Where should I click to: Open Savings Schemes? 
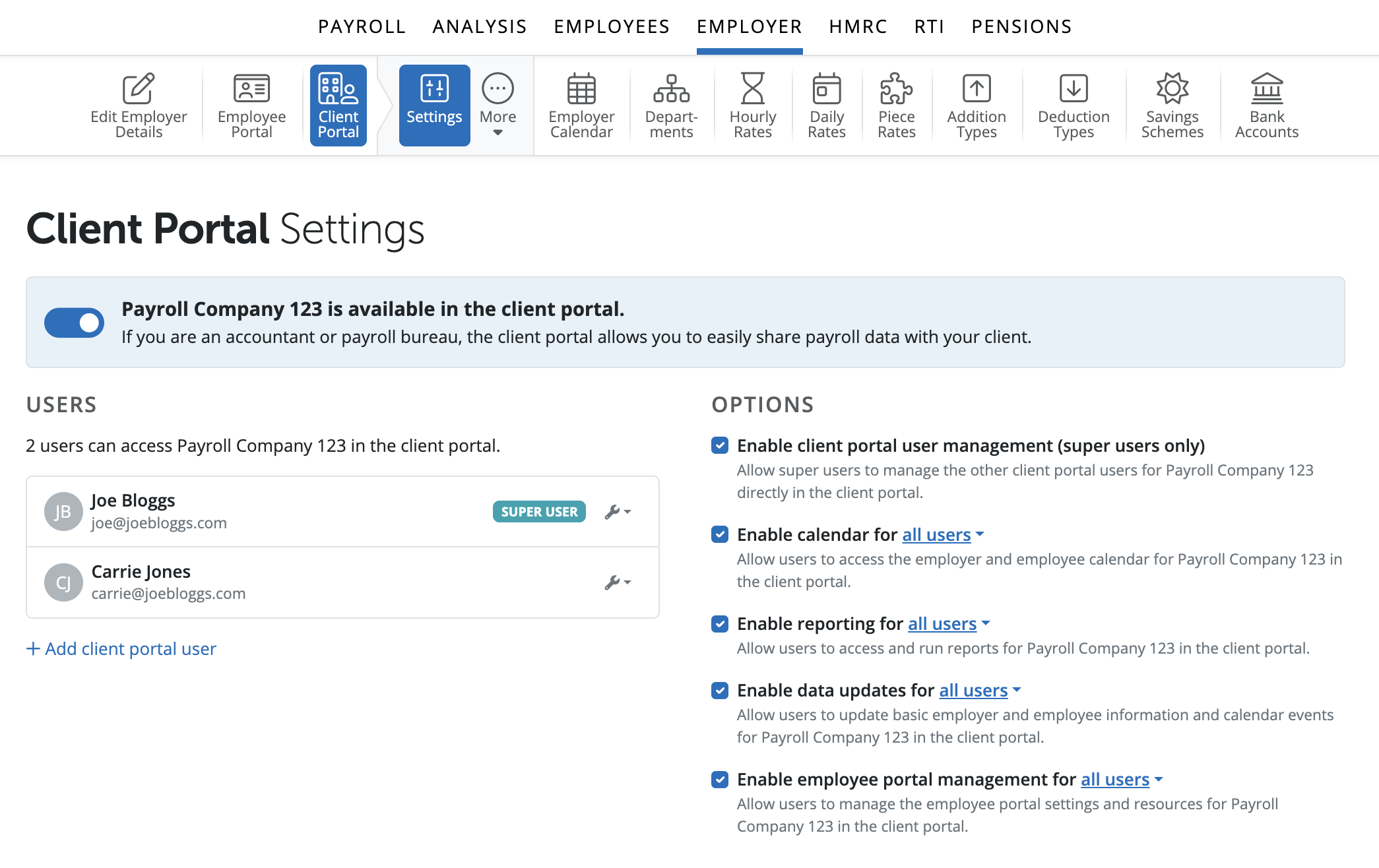1172,104
